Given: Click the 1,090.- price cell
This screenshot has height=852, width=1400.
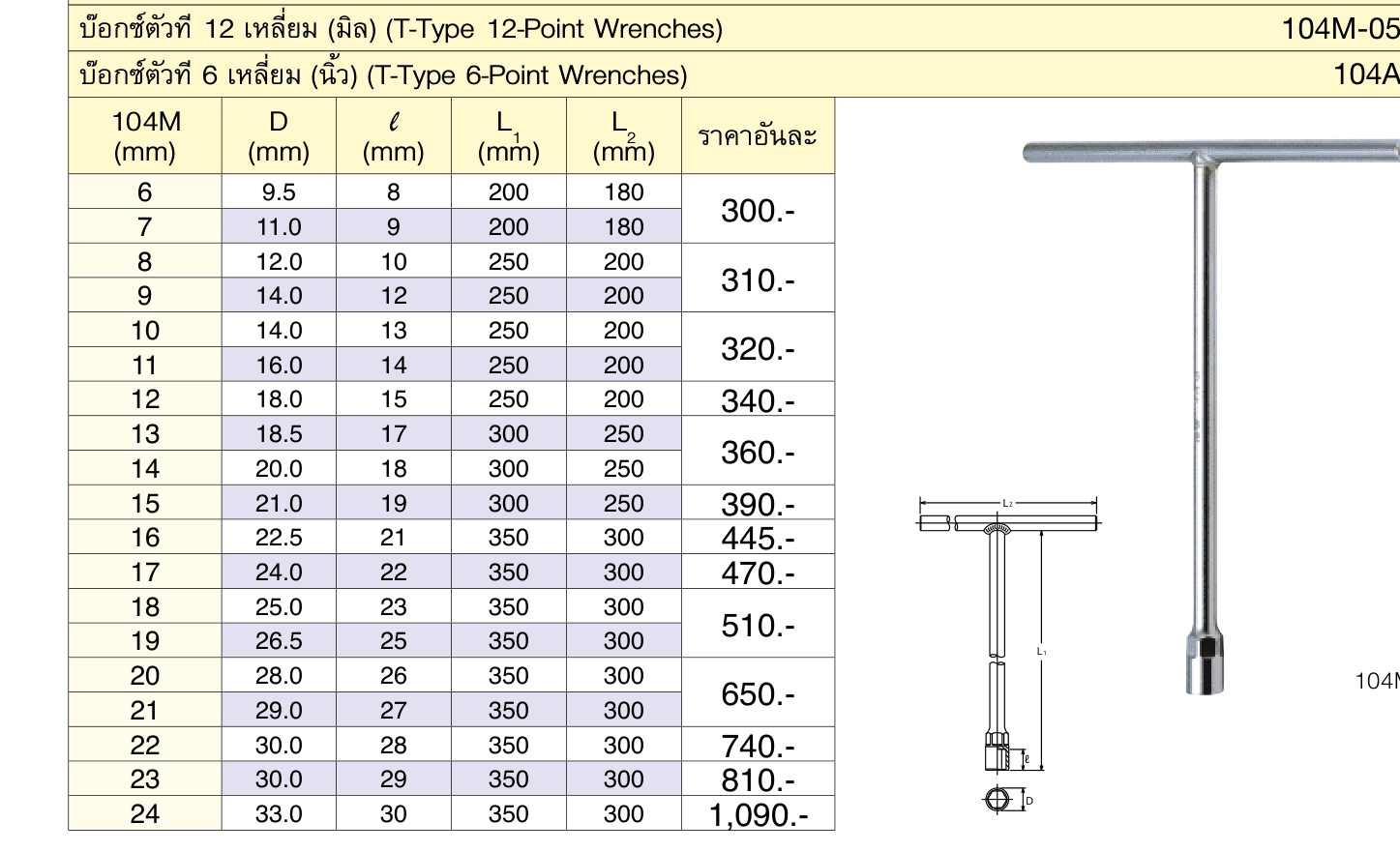Looking at the screenshot, I should click(x=758, y=814).
